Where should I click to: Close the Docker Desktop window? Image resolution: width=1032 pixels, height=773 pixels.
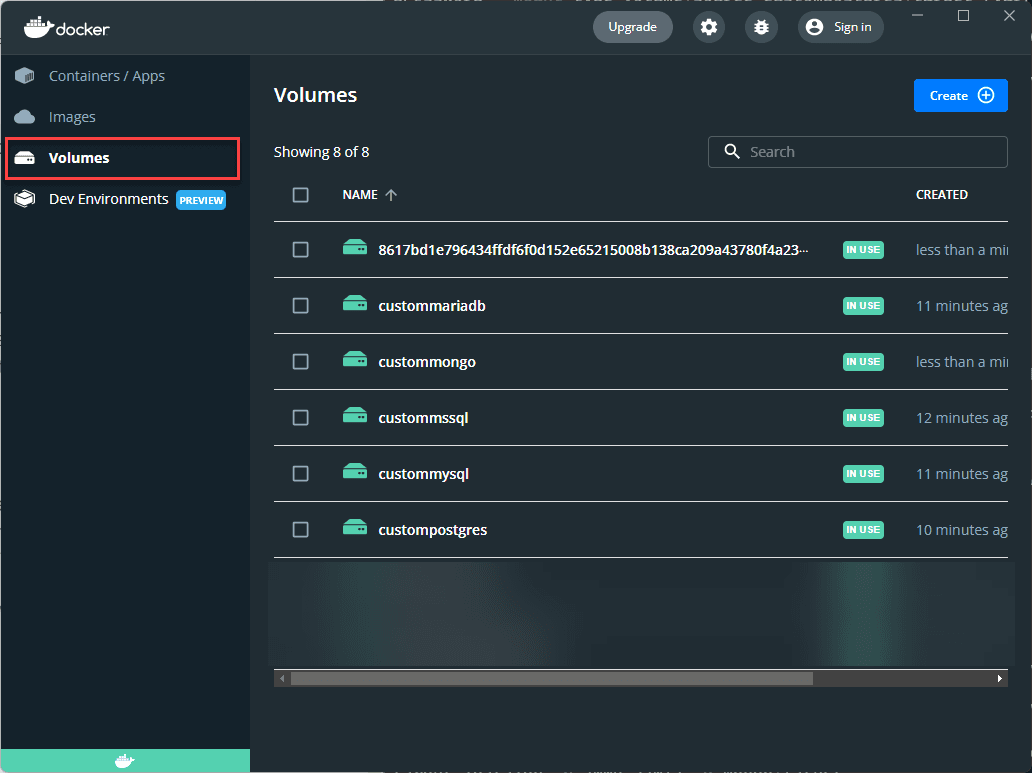coord(1009,15)
